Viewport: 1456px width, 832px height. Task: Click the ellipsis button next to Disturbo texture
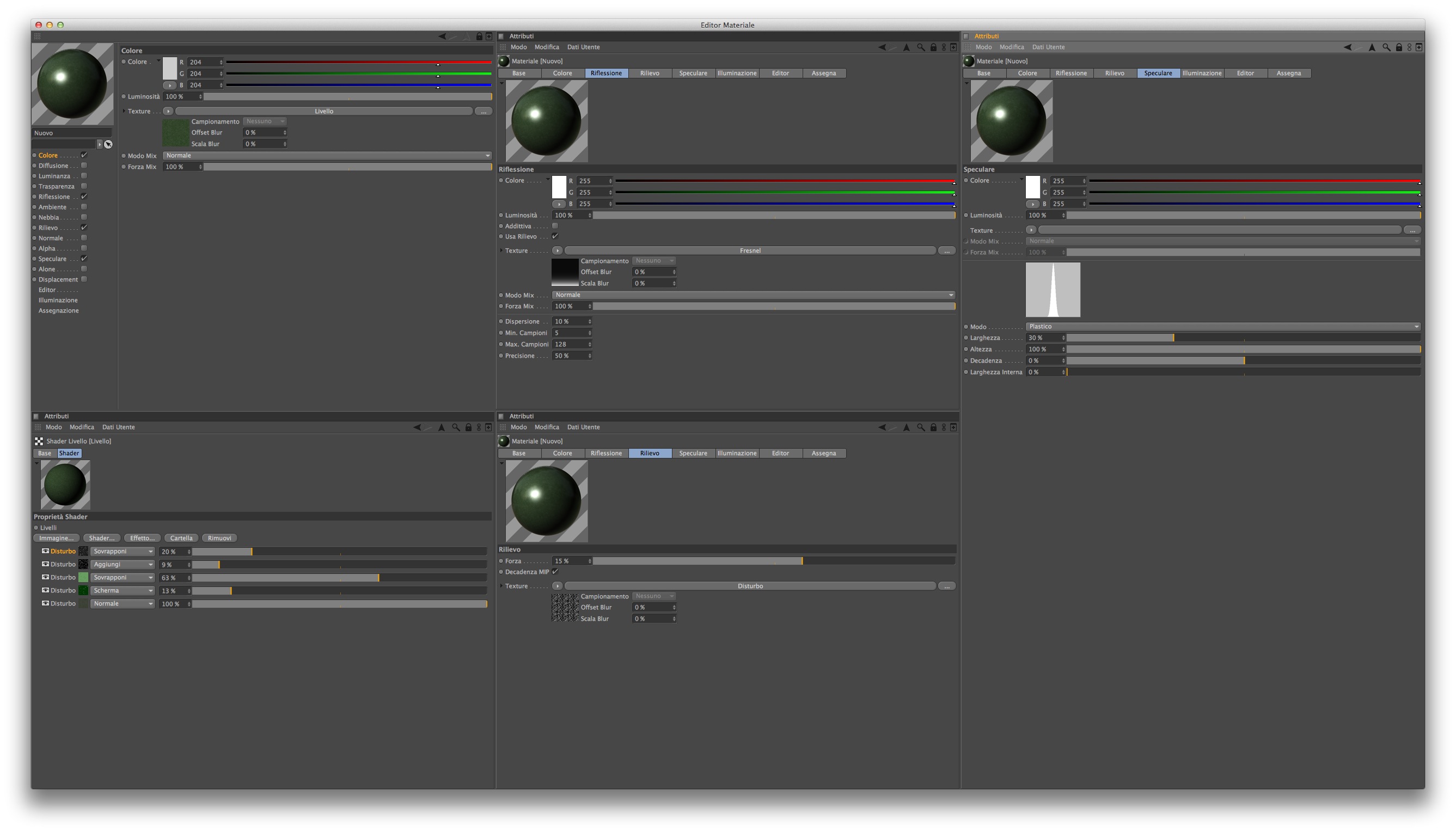tap(946, 586)
